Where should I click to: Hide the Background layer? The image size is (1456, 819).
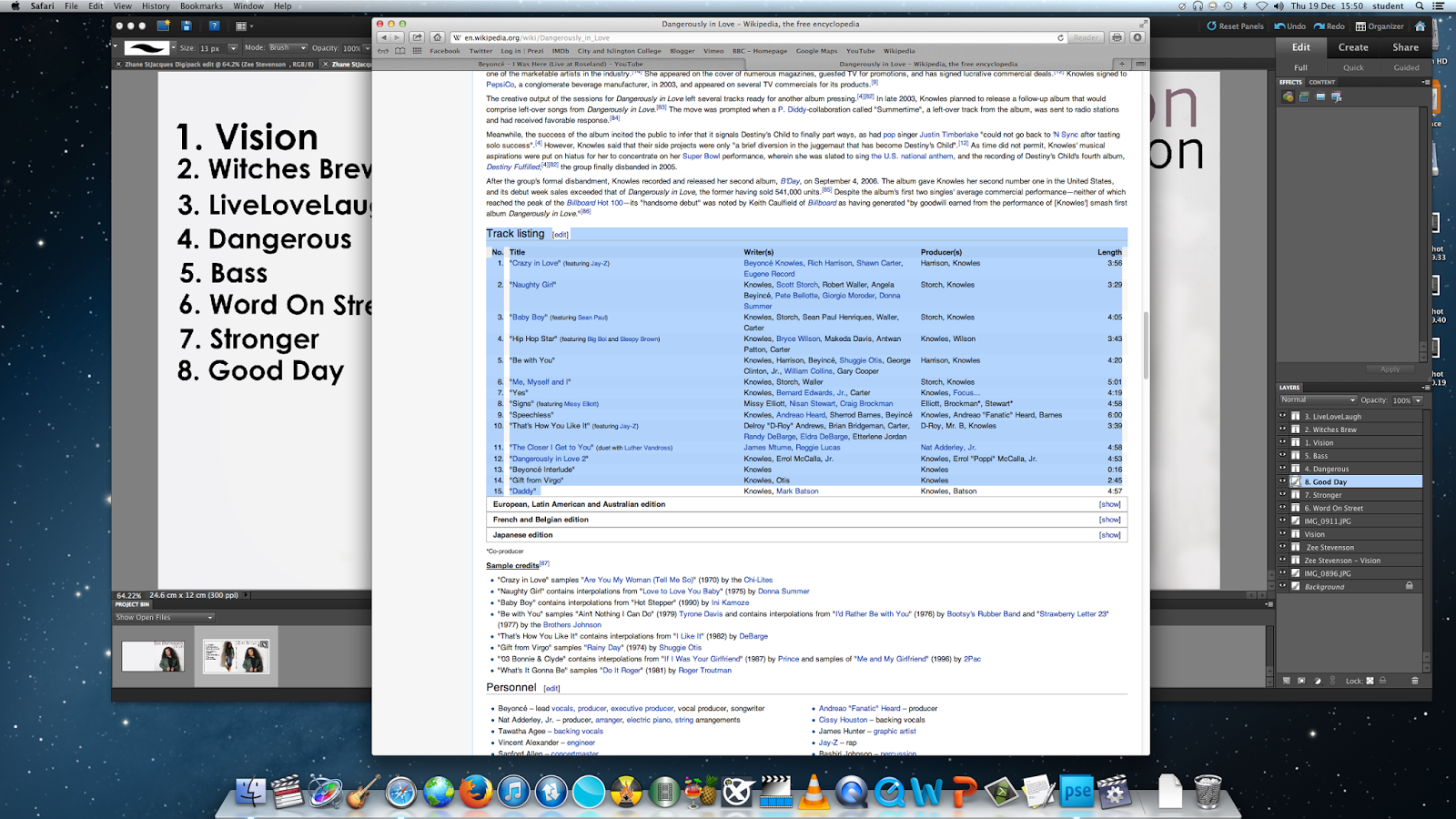[1283, 586]
